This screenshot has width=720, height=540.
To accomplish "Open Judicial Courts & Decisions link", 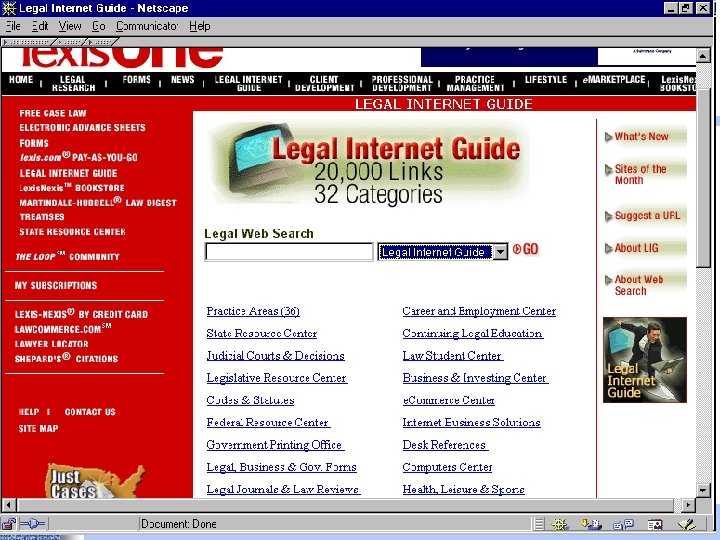I will [276, 356].
